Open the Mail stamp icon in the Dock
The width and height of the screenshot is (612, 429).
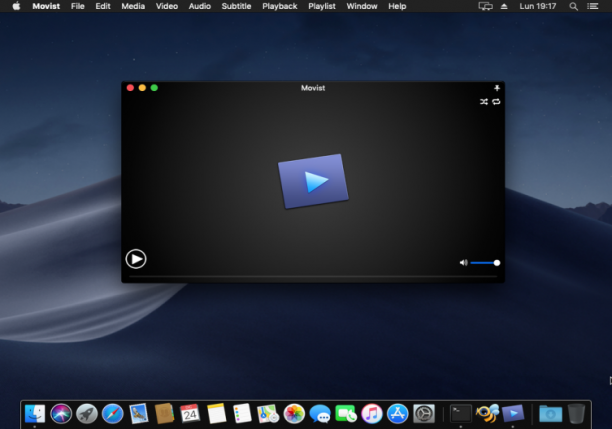click(x=139, y=414)
